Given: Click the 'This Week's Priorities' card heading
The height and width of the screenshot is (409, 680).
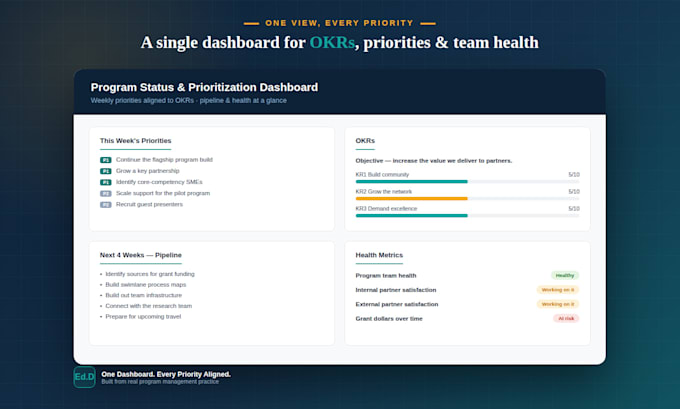Looking at the screenshot, I should [x=135, y=141].
